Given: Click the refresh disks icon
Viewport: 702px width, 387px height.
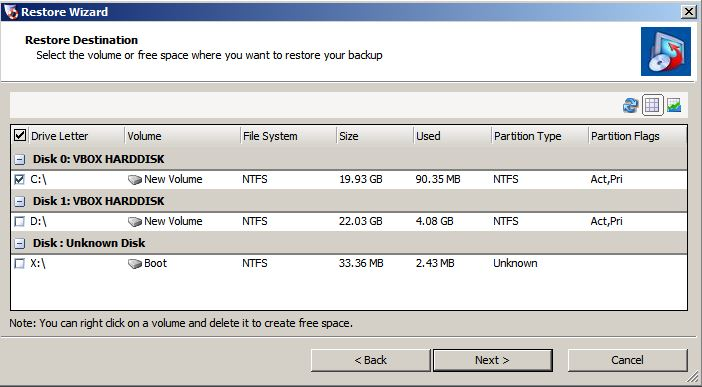Looking at the screenshot, I should [630, 106].
